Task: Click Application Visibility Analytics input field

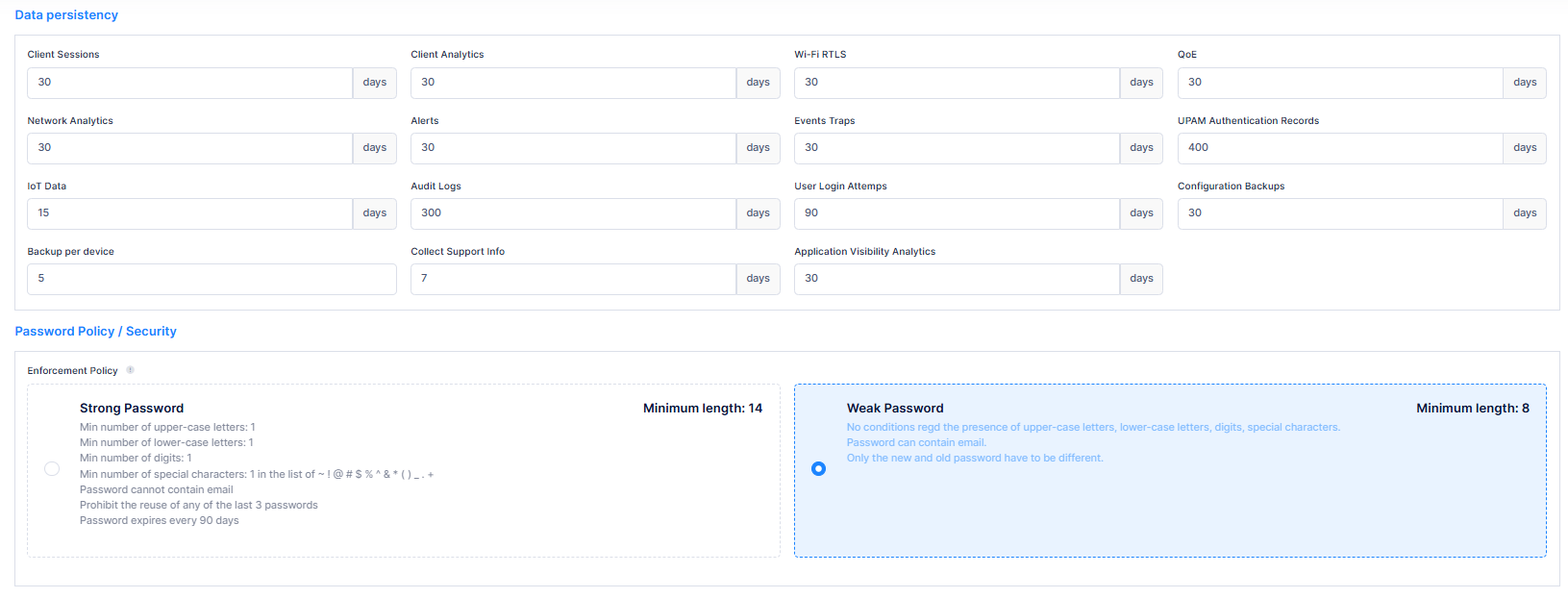Action: tap(957, 279)
